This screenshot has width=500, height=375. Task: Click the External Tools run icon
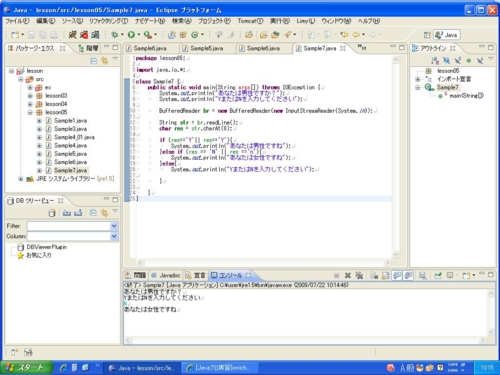[147, 35]
